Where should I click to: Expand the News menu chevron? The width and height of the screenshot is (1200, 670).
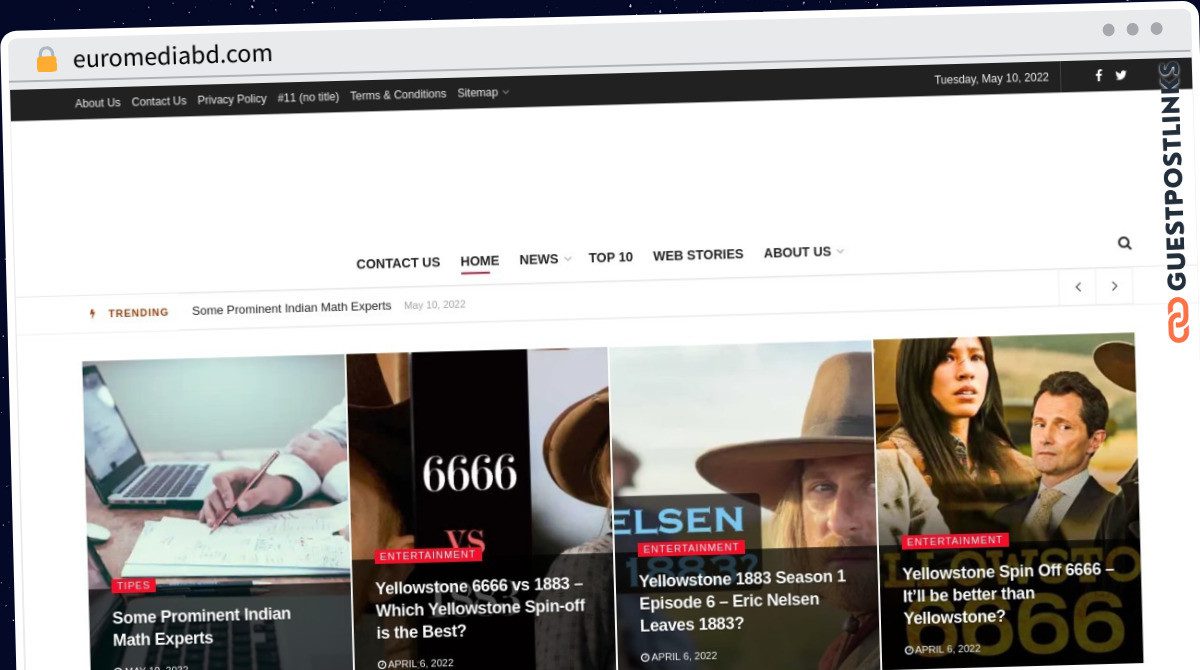tap(567, 259)
